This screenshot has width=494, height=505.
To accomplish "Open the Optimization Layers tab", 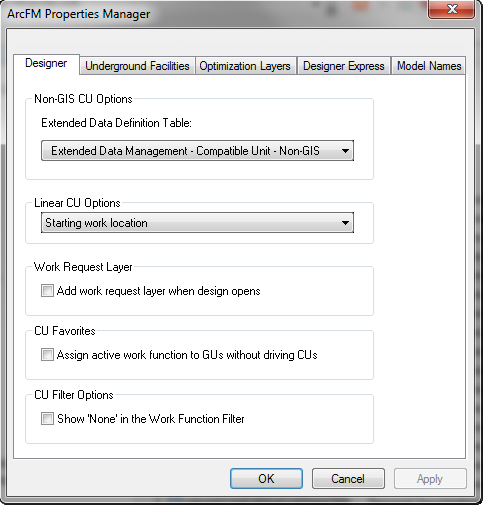I will click(x=245, y=66).
